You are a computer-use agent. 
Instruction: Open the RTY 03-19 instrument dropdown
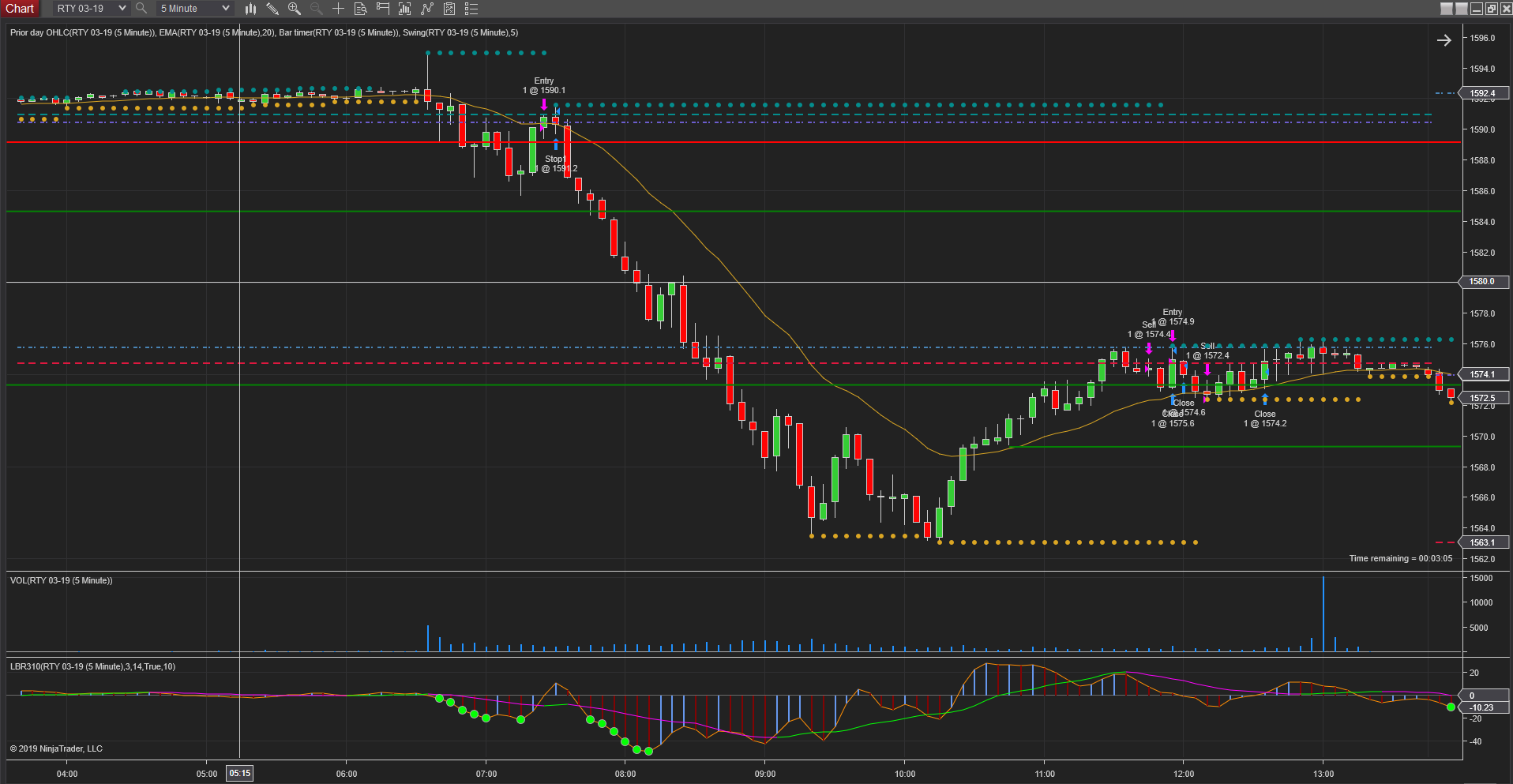coord(91,9)
